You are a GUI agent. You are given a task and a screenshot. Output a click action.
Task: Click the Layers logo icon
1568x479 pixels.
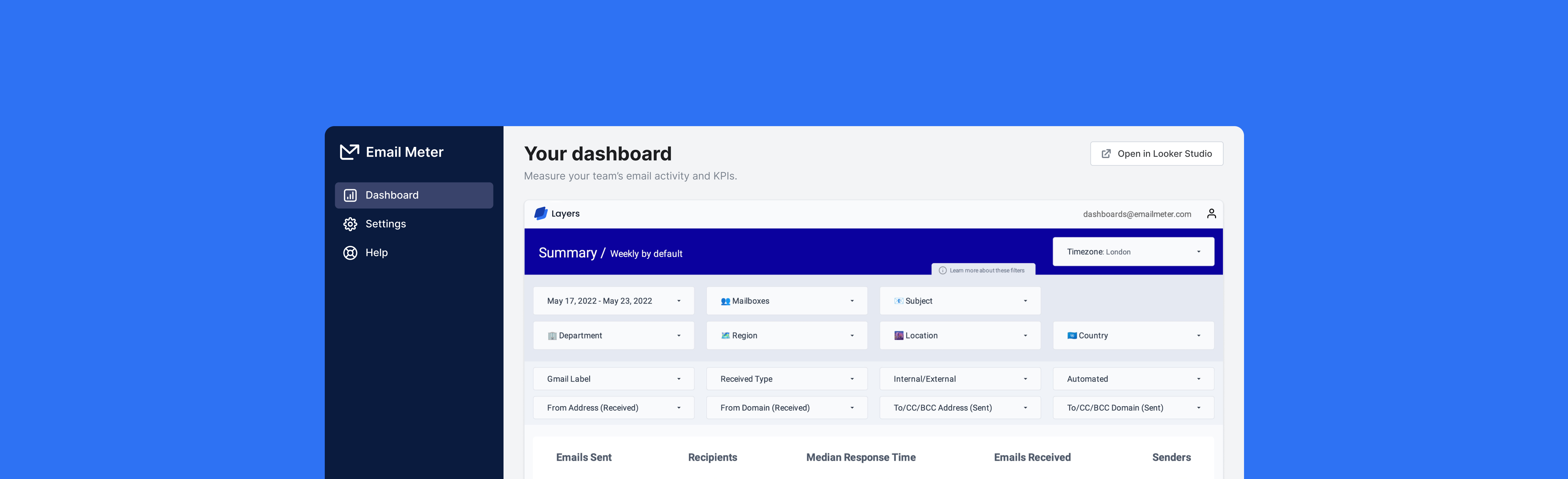540,214
